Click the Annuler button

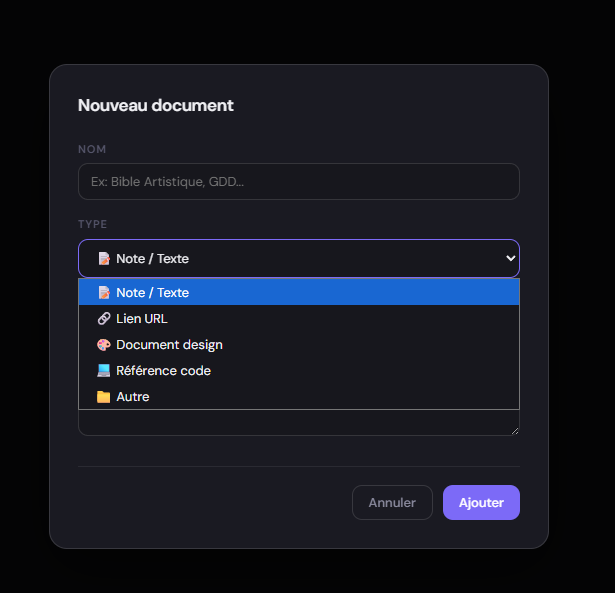(392, 502)
